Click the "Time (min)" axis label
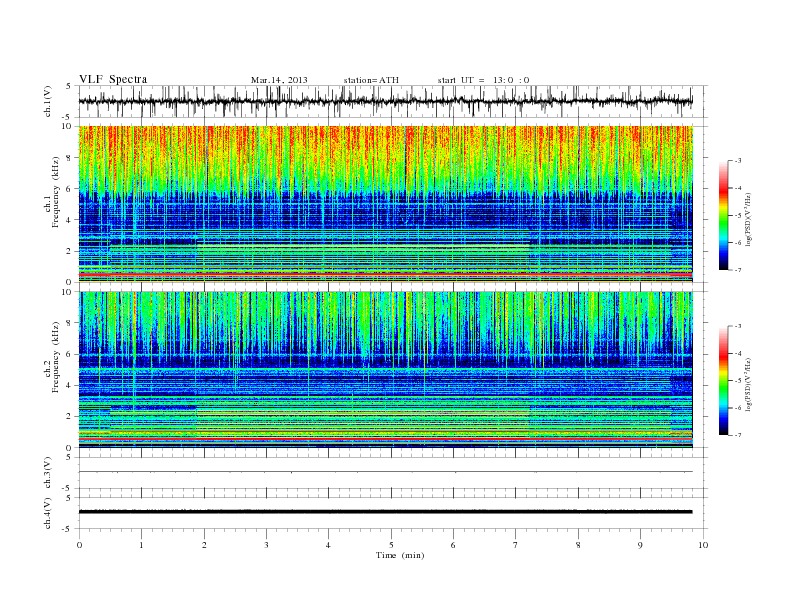Image resolution: width=792 pixels, height=612 pixels. [x=400, y=555]
